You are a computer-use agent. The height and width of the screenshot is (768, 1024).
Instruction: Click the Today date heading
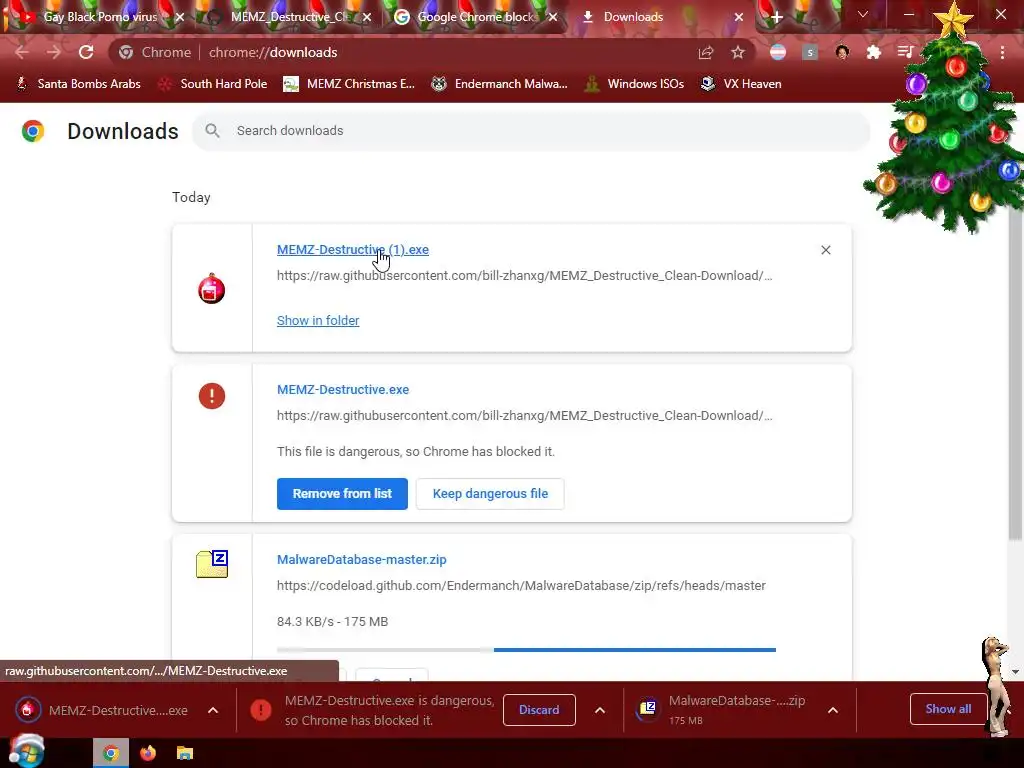(191, 197)
